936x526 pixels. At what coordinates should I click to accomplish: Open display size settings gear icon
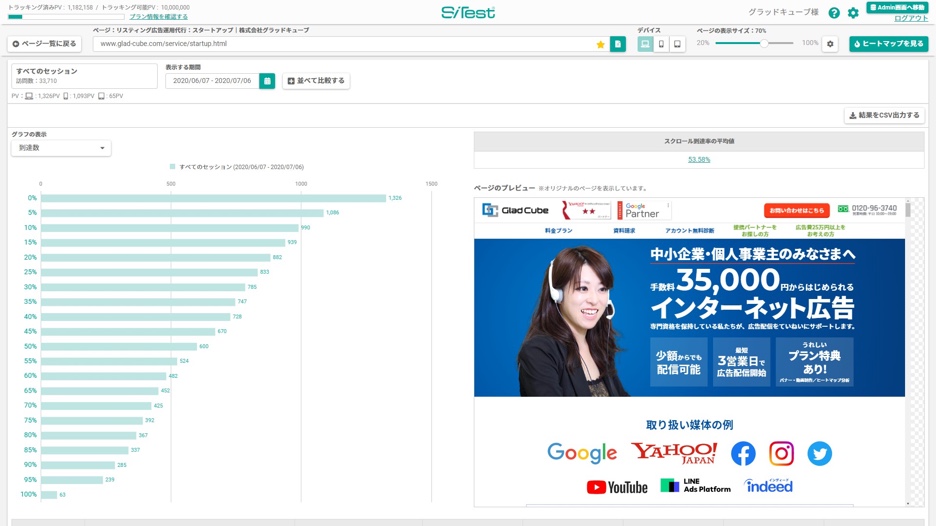[x=830, y=44]
